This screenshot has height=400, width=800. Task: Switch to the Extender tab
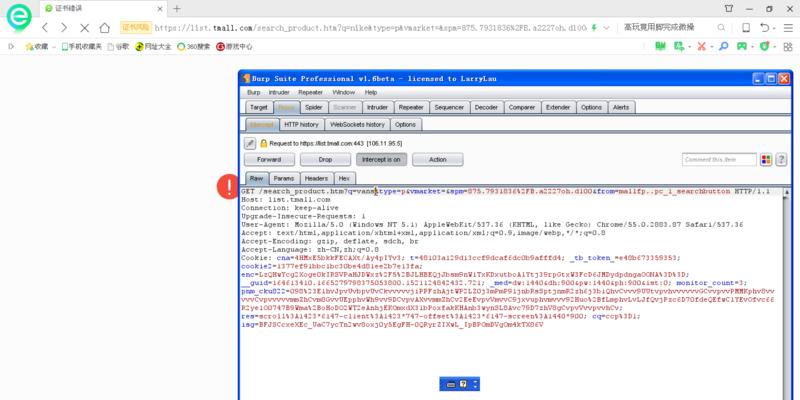point(558,107)
